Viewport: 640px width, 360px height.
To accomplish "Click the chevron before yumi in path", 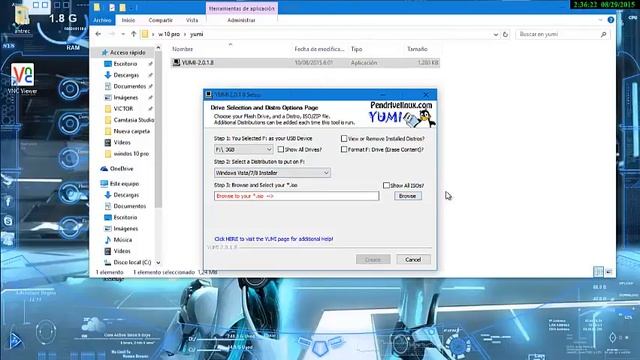I will (185, 34).
